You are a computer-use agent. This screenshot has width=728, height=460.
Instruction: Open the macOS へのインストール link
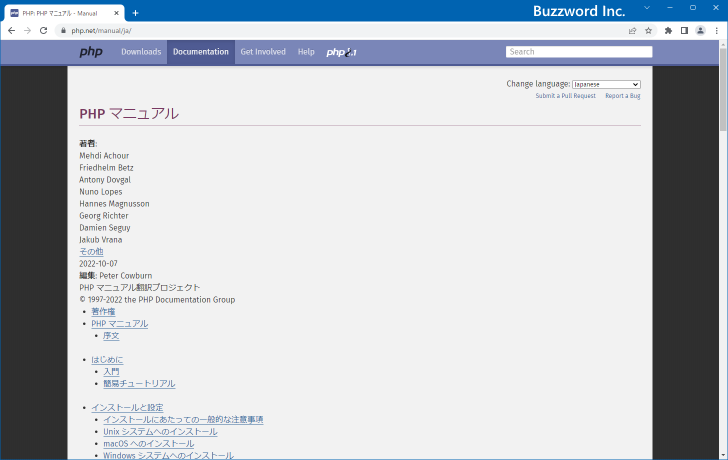149,444
